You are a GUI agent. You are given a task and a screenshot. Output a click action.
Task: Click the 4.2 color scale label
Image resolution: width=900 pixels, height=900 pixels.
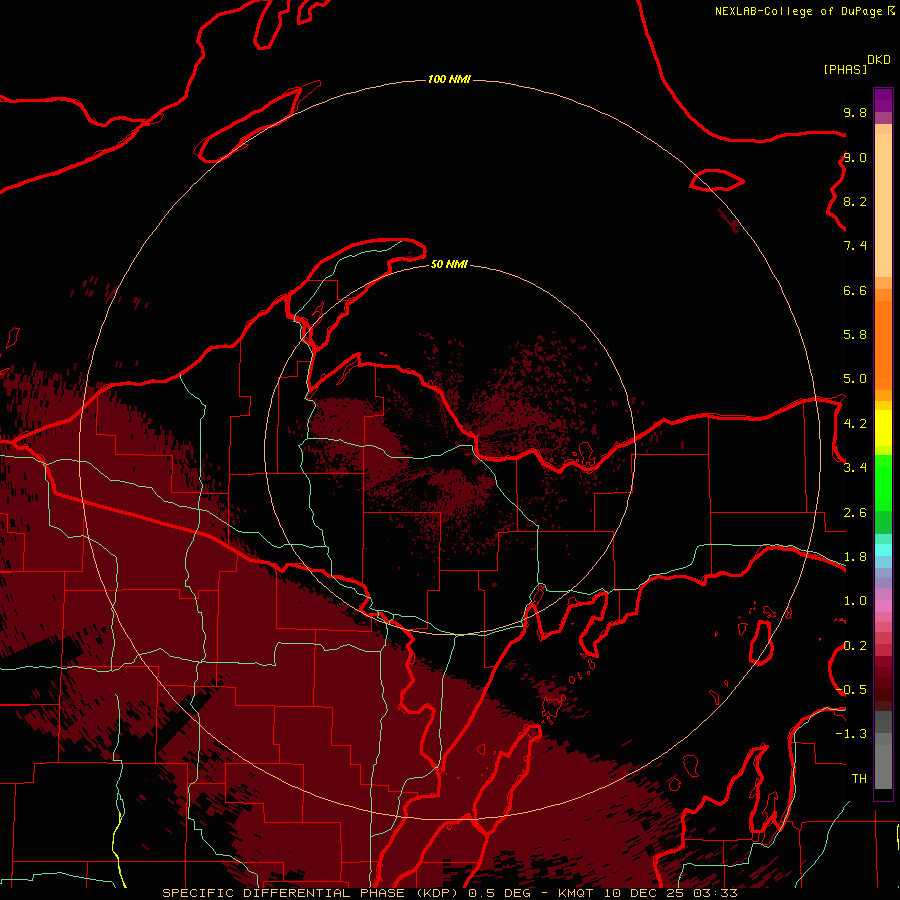coord(855,424)
